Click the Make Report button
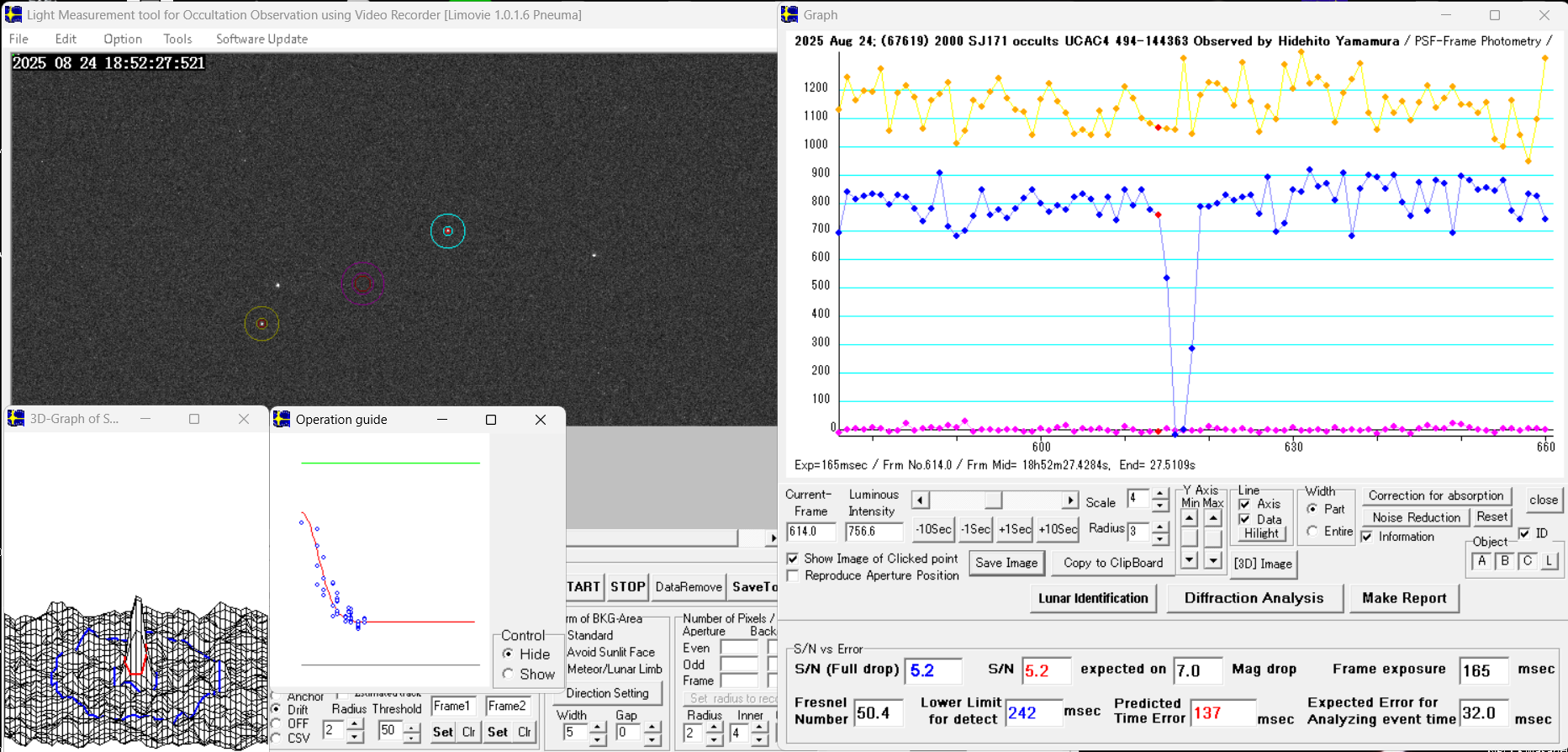 pyautogui.click(x=1403, y=598)
